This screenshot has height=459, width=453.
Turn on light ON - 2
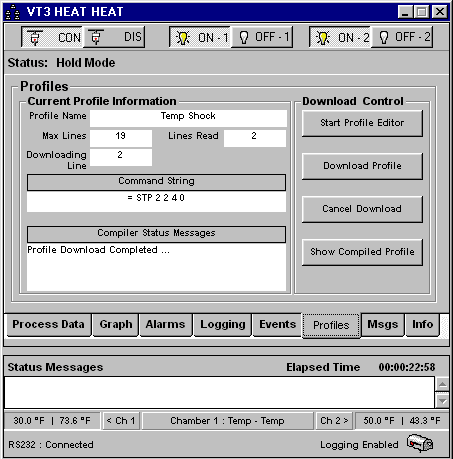point(340,37)
